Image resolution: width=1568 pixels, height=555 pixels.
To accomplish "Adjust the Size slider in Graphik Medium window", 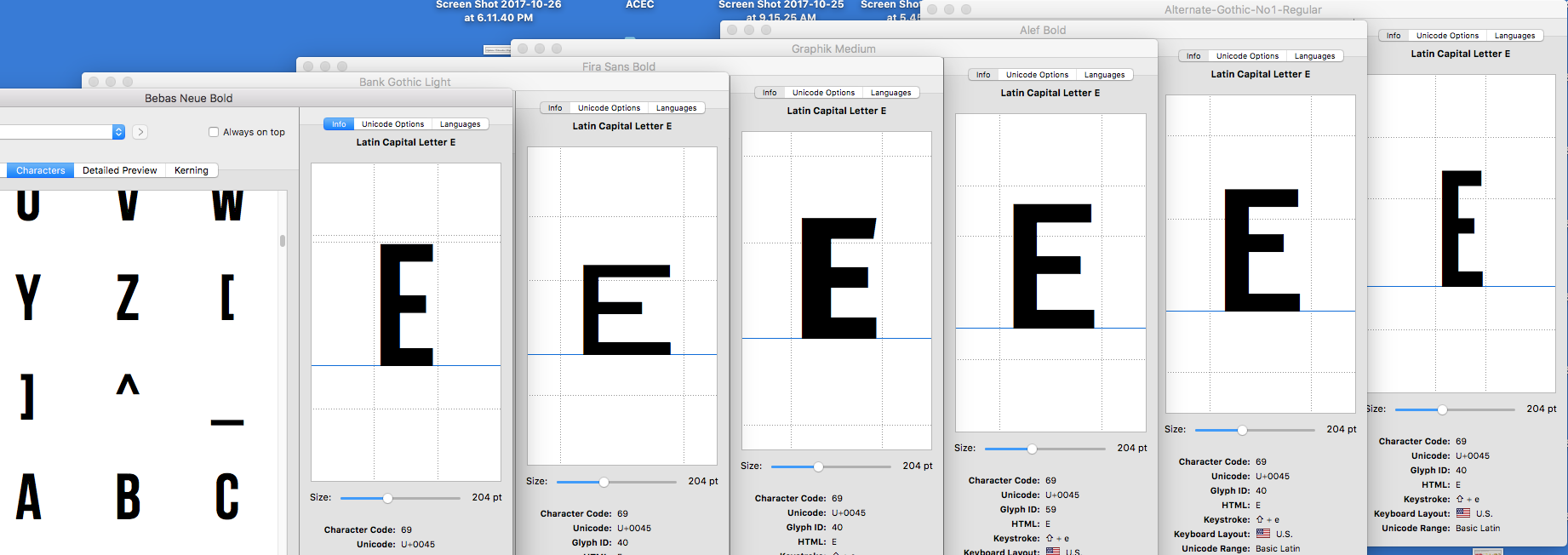I will click(1044, 449).
